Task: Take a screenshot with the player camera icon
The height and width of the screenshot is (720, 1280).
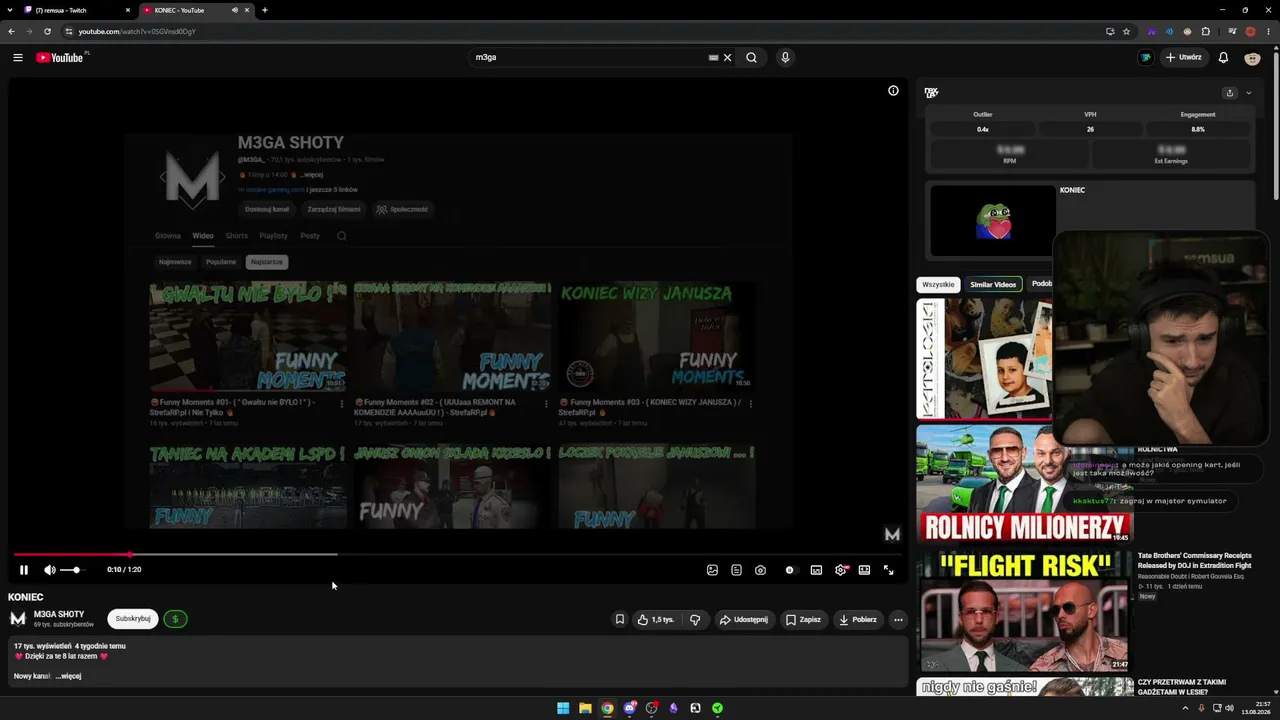Action: click(760, 570)
